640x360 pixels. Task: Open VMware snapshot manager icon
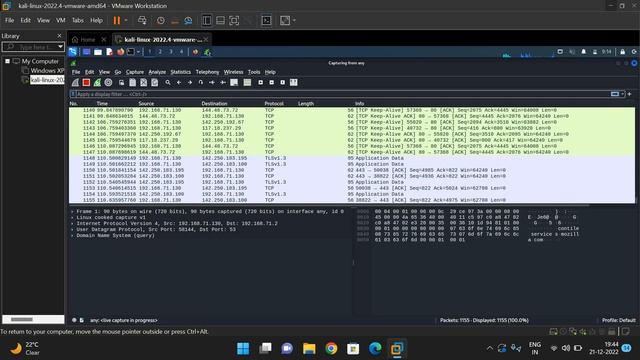(188, 20)
